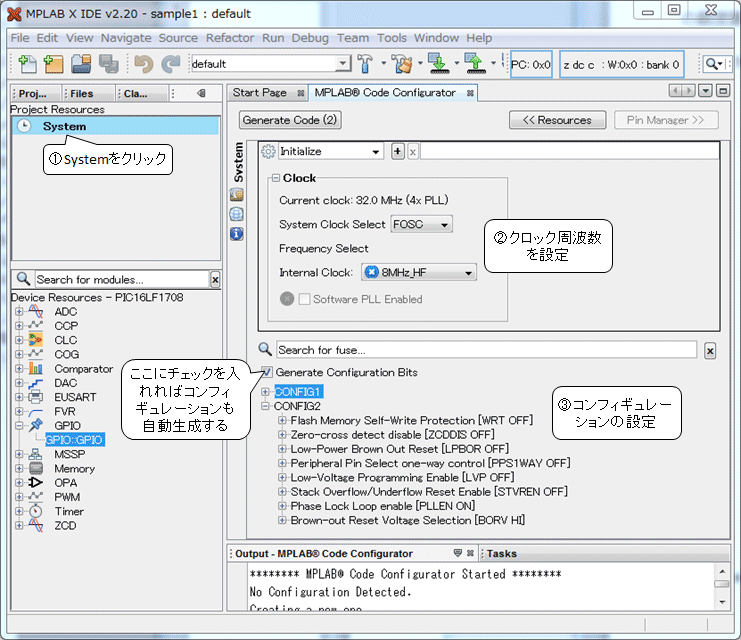Click the Memory chip icon
This screenshot has height=640, width=741.
[35, 468]
